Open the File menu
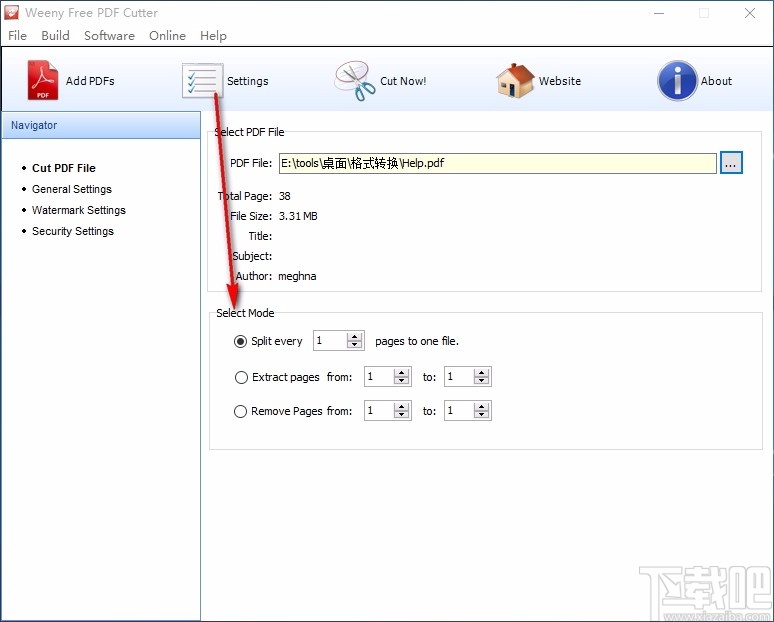This screenshot has height=622, width=774. click(17, 36)
